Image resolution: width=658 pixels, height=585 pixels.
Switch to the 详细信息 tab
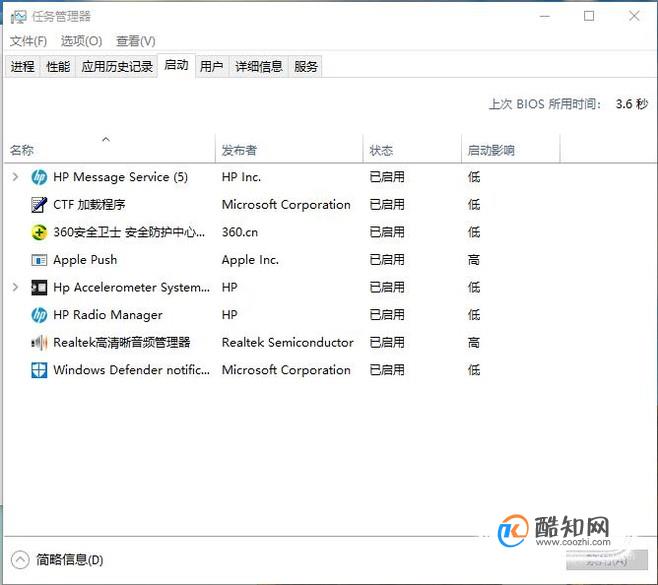pyautogui.click(x=258, y=66)
